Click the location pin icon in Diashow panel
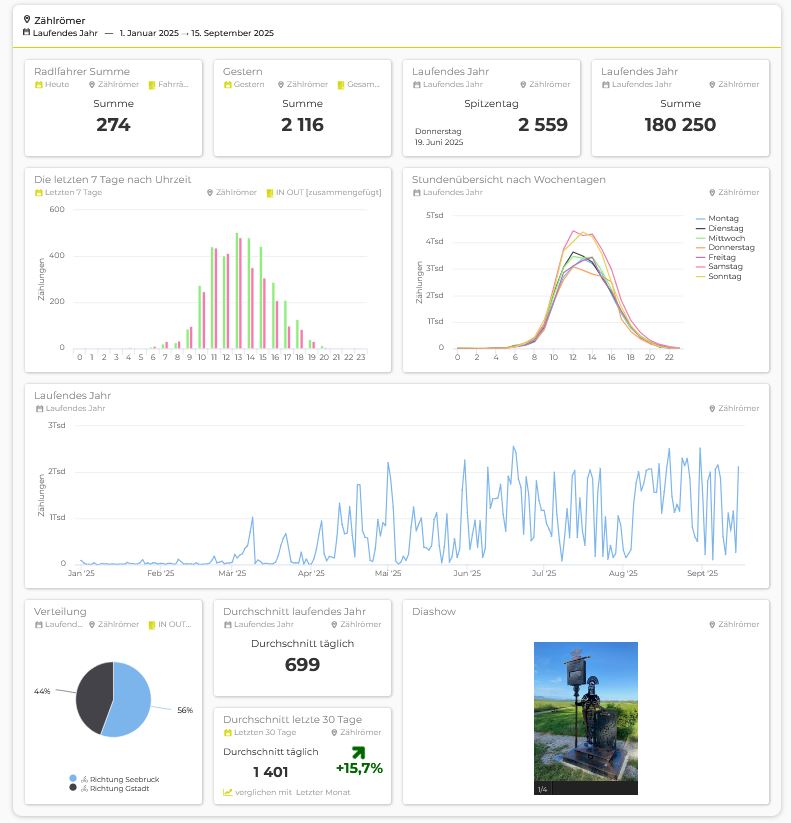This screenshot has width=791, height=823. tap(712, 625)
